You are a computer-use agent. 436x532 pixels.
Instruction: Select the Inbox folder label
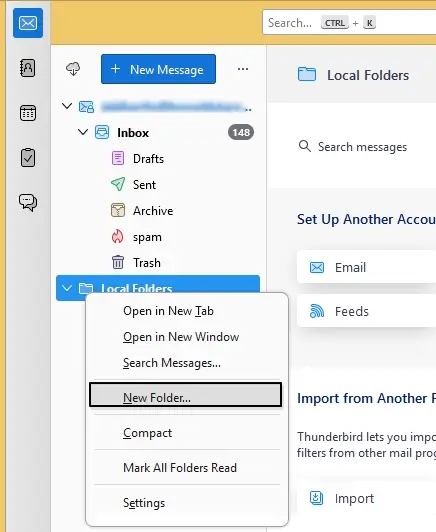133,133
